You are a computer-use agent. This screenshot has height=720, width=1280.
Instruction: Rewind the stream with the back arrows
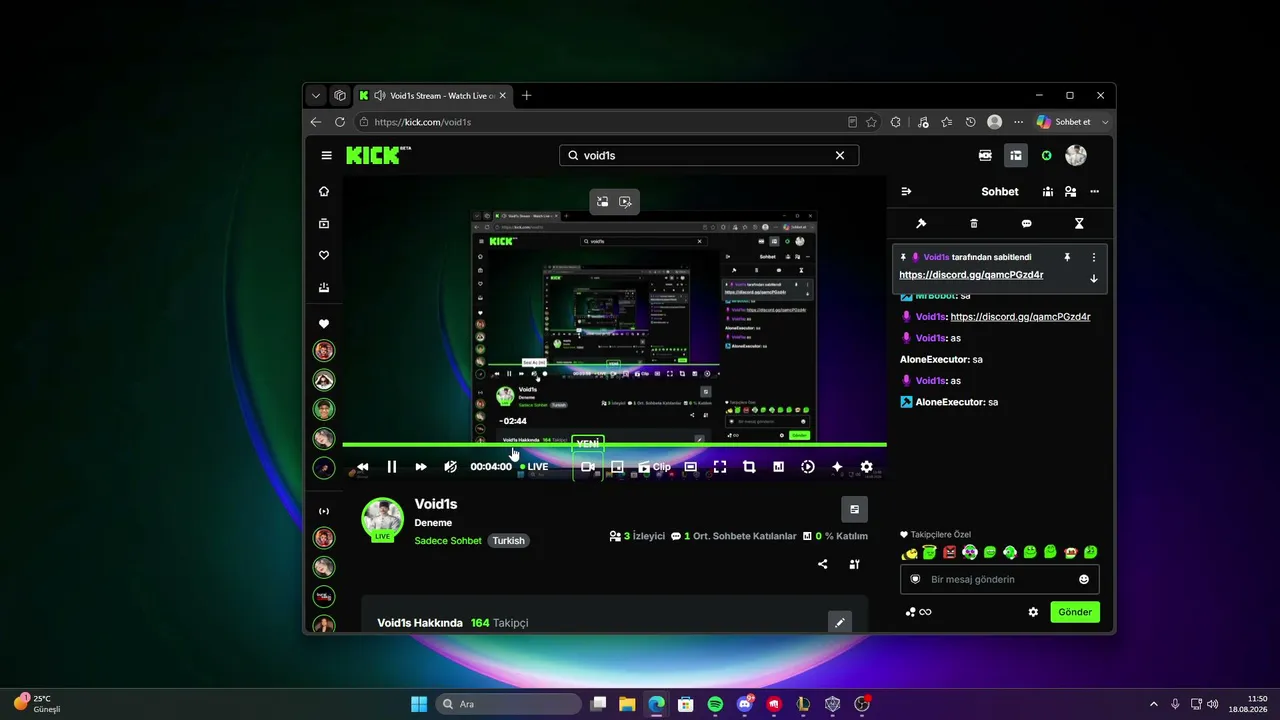click(x=363, y=467)
